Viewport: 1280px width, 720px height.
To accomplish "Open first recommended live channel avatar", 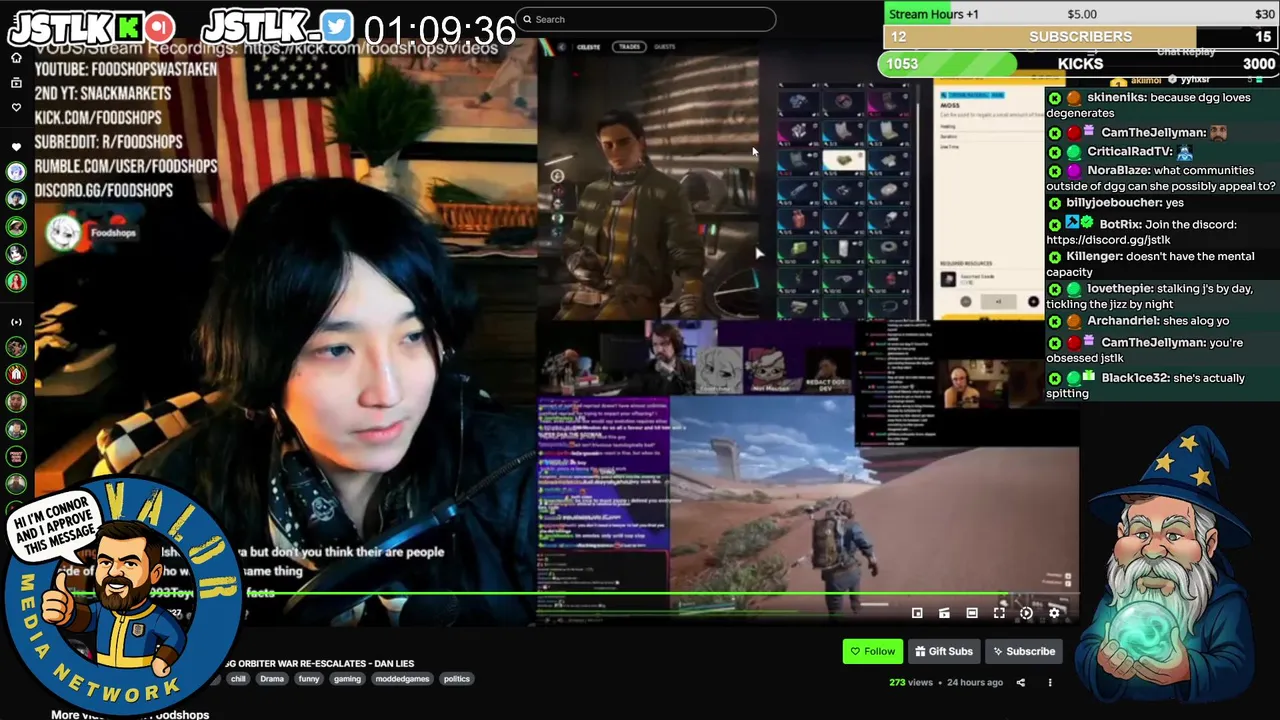I will tap(16, 347).
